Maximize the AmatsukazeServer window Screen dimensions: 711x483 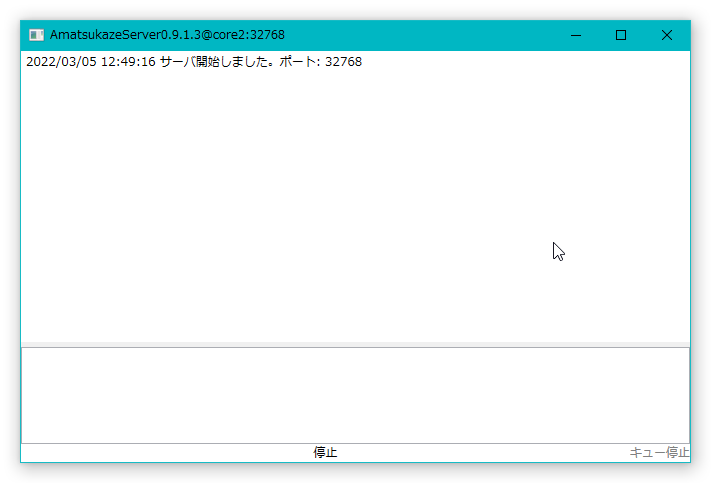tap(621, 35)
